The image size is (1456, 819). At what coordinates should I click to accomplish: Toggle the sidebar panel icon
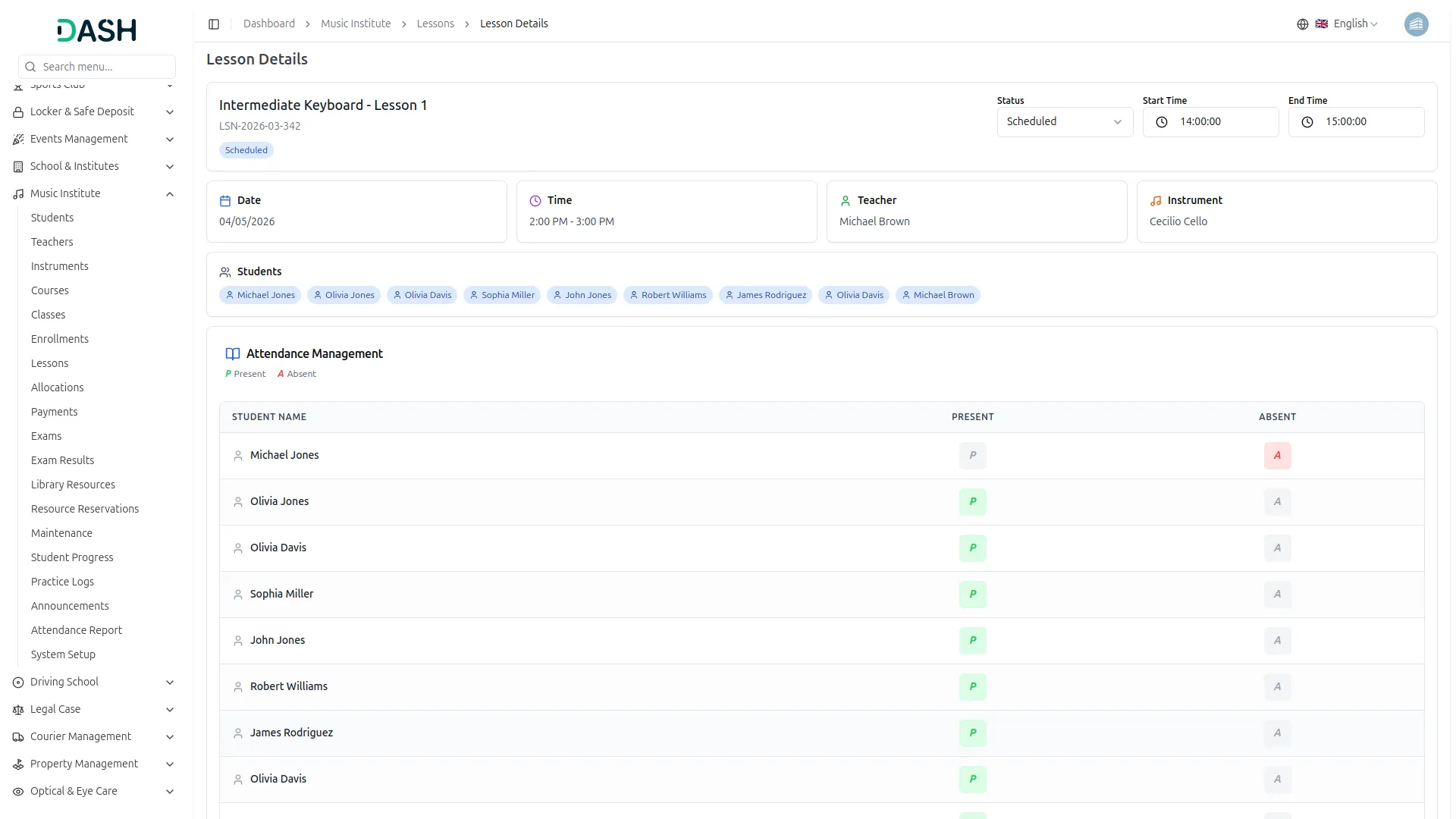click(214, 24)
